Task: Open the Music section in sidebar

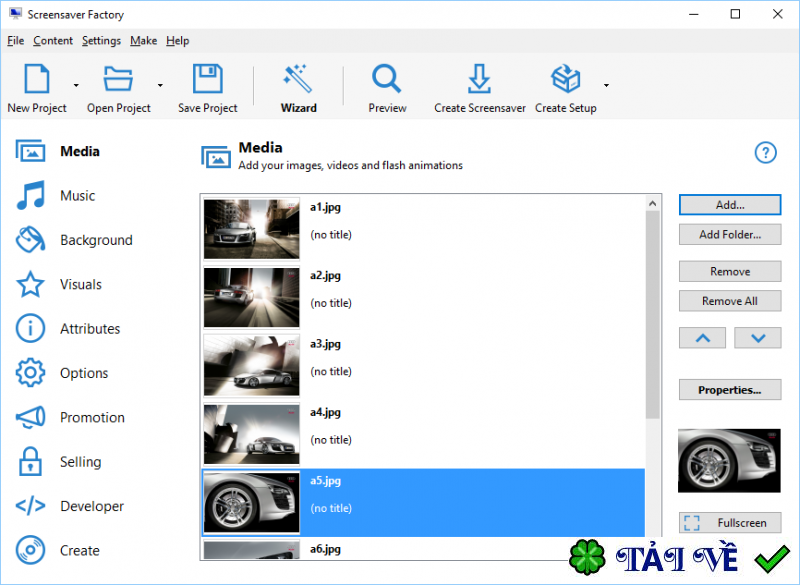Action: pyautogui.click(x=76, y=196)
